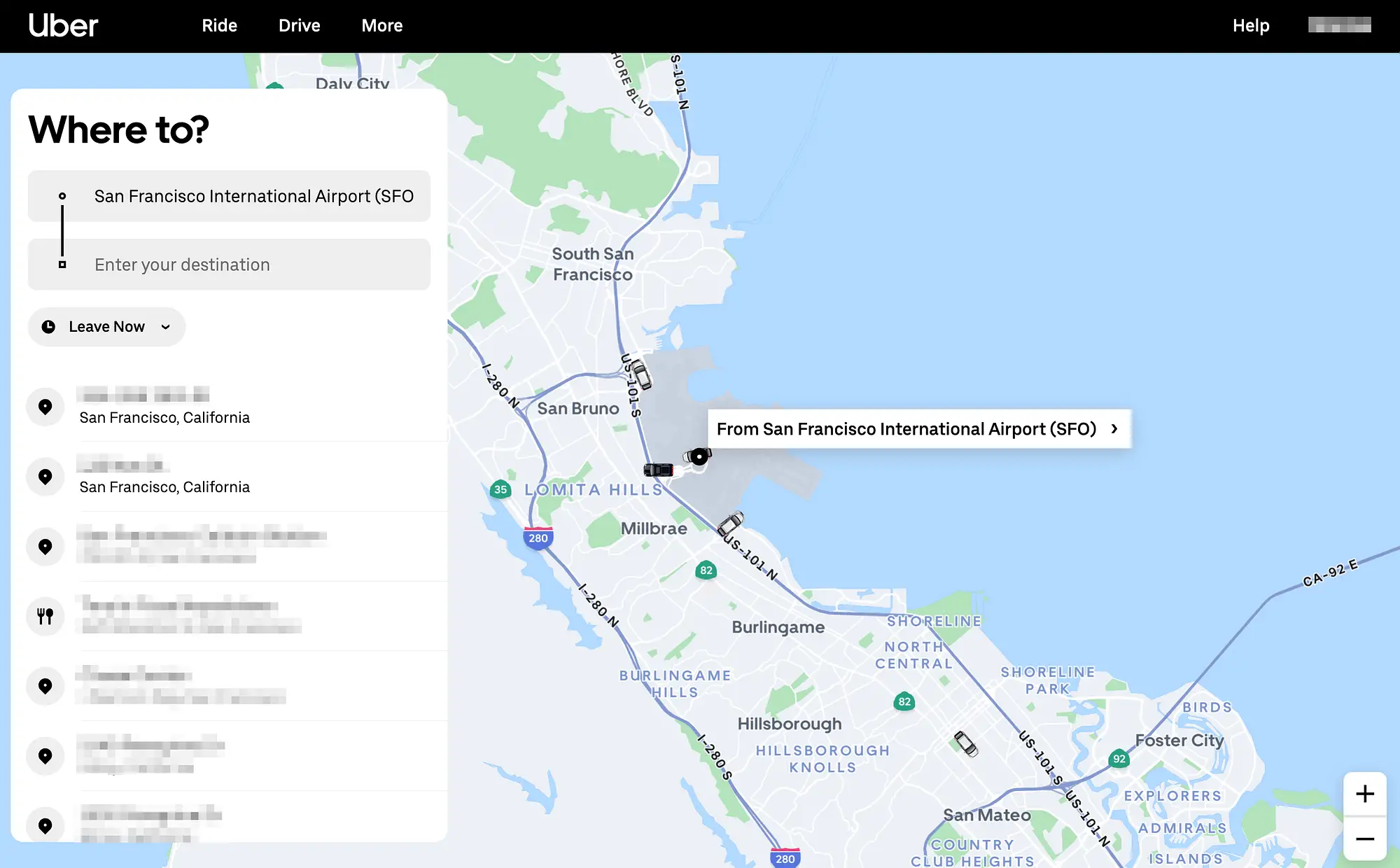1400x868 pixels.
Task: Zoom in the map with plus button
Action: [1365, 794]
